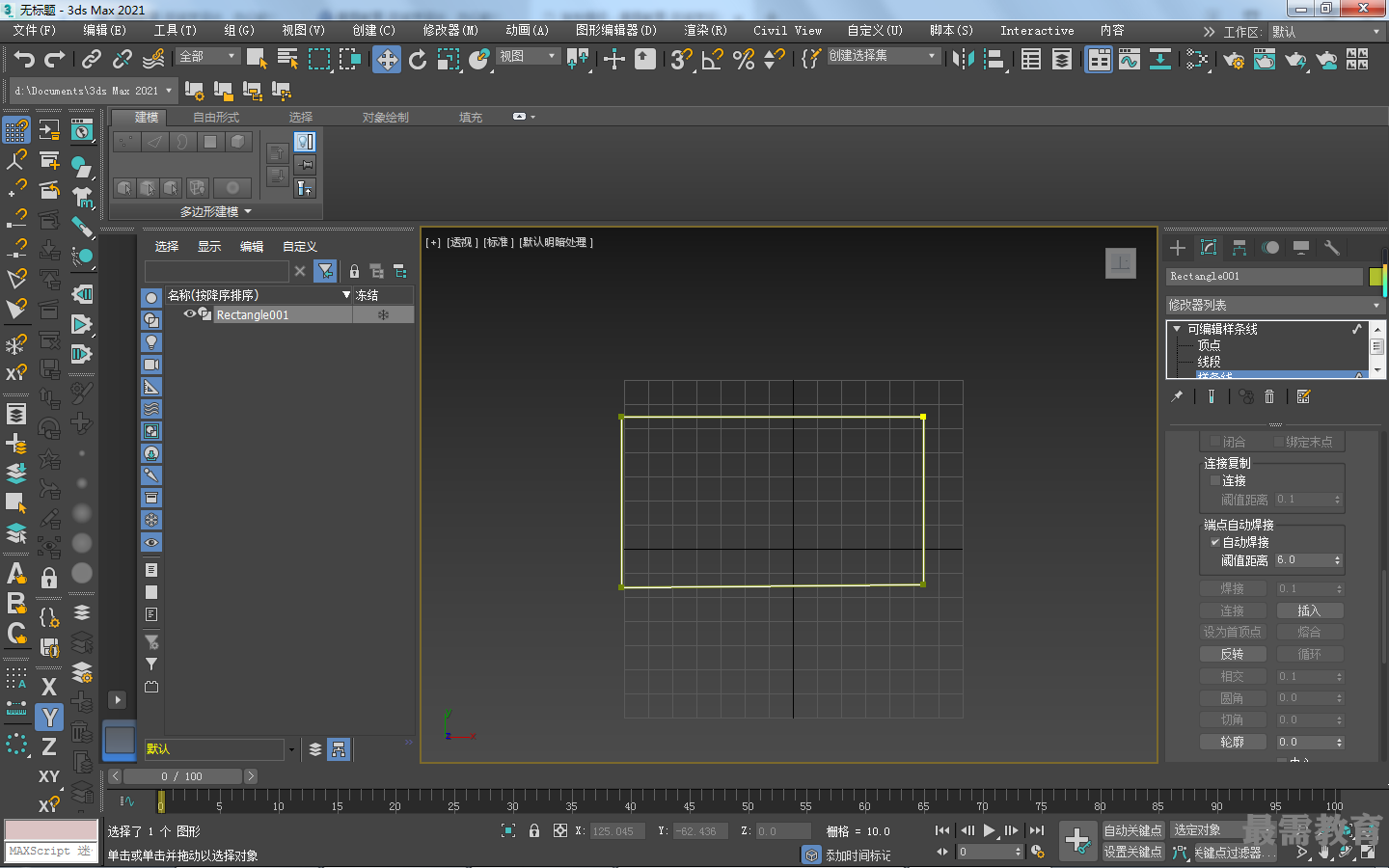This screenshot has width=1389, height=868.
Task: Collapse the 可编辑样条线 stack expander
Action: pos(1177,329)
